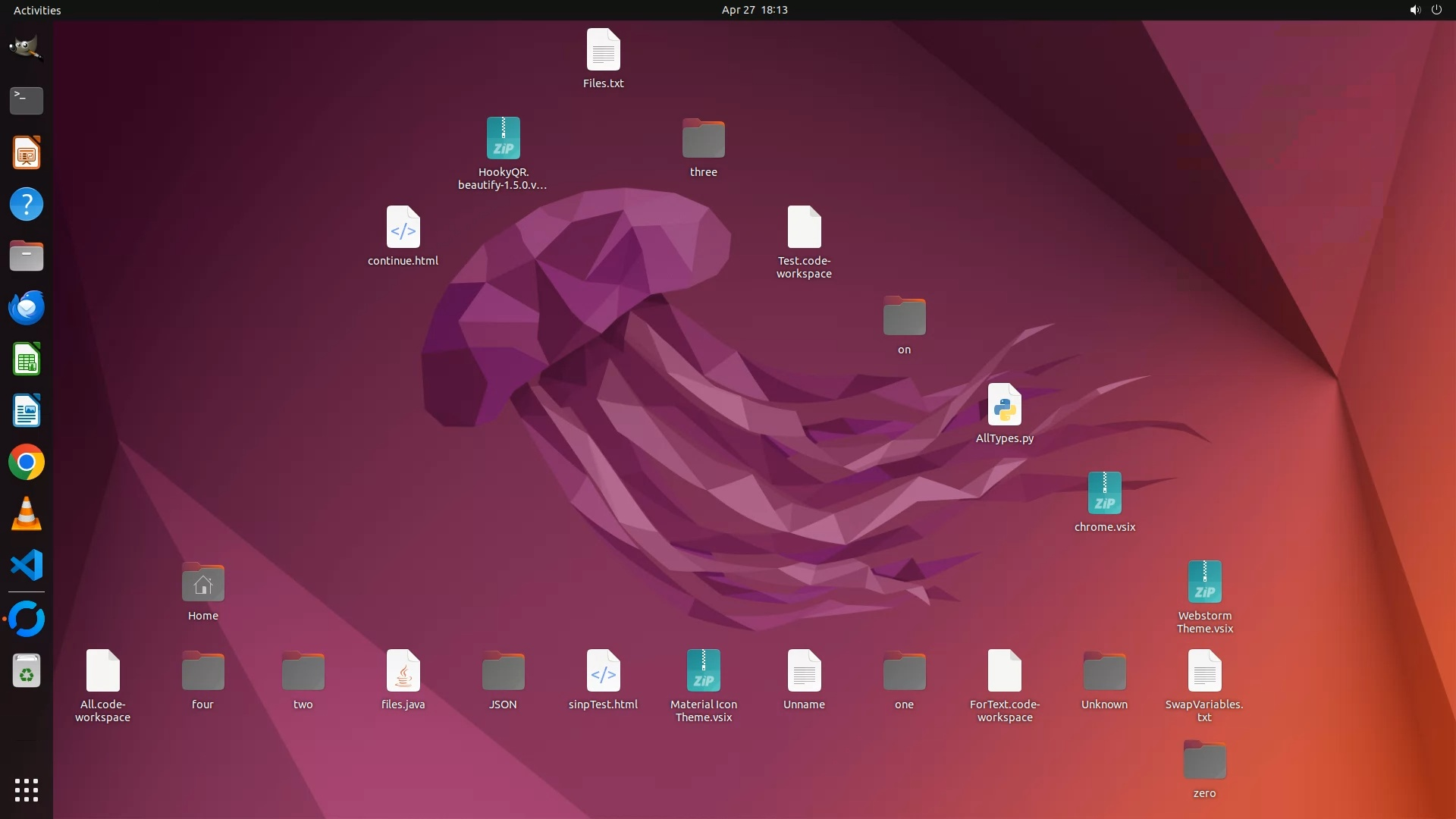Open the date and time menu
Viewport: 1456px width, 819px height.
(754, 10)
